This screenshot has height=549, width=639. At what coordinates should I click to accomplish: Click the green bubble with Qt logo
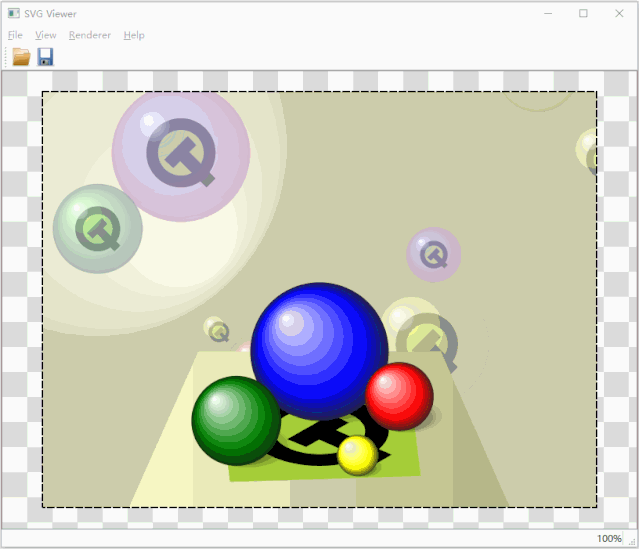(x=97, y=229)
